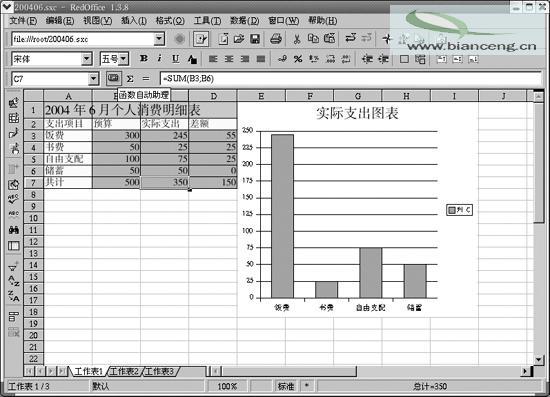Screen dimensions: 550x397
Task: Click the font color icon
Action: [192, 59]
